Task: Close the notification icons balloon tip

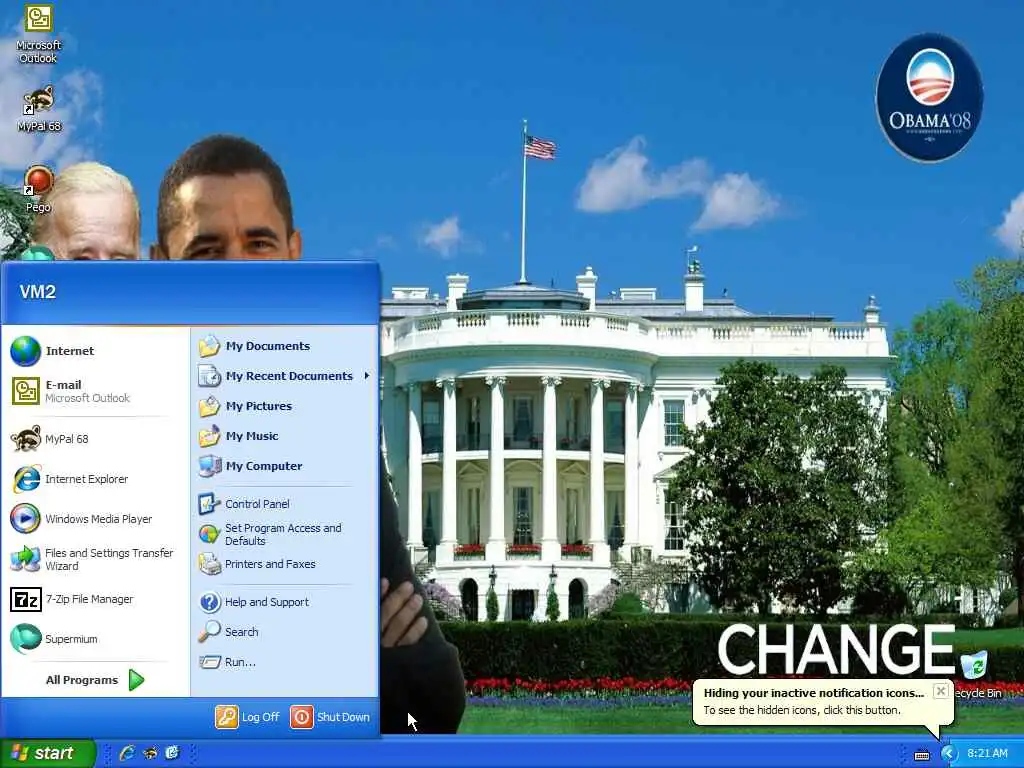Action: [x=940, y=691]
